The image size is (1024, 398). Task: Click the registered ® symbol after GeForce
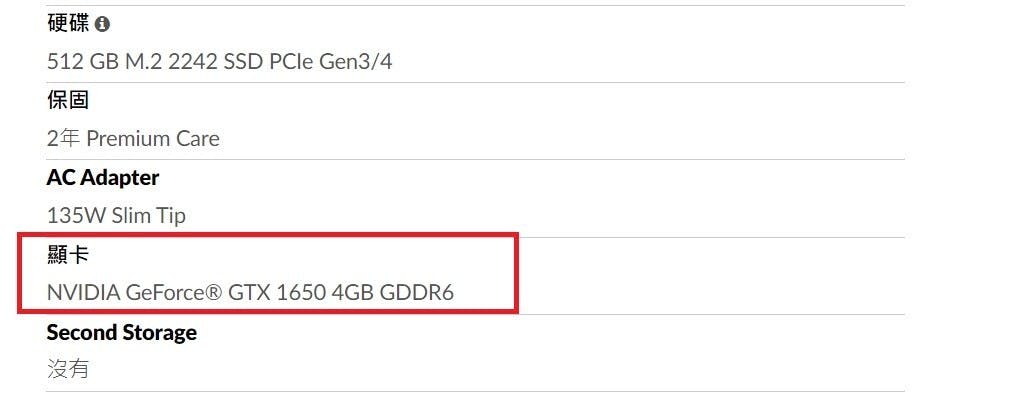213,292
